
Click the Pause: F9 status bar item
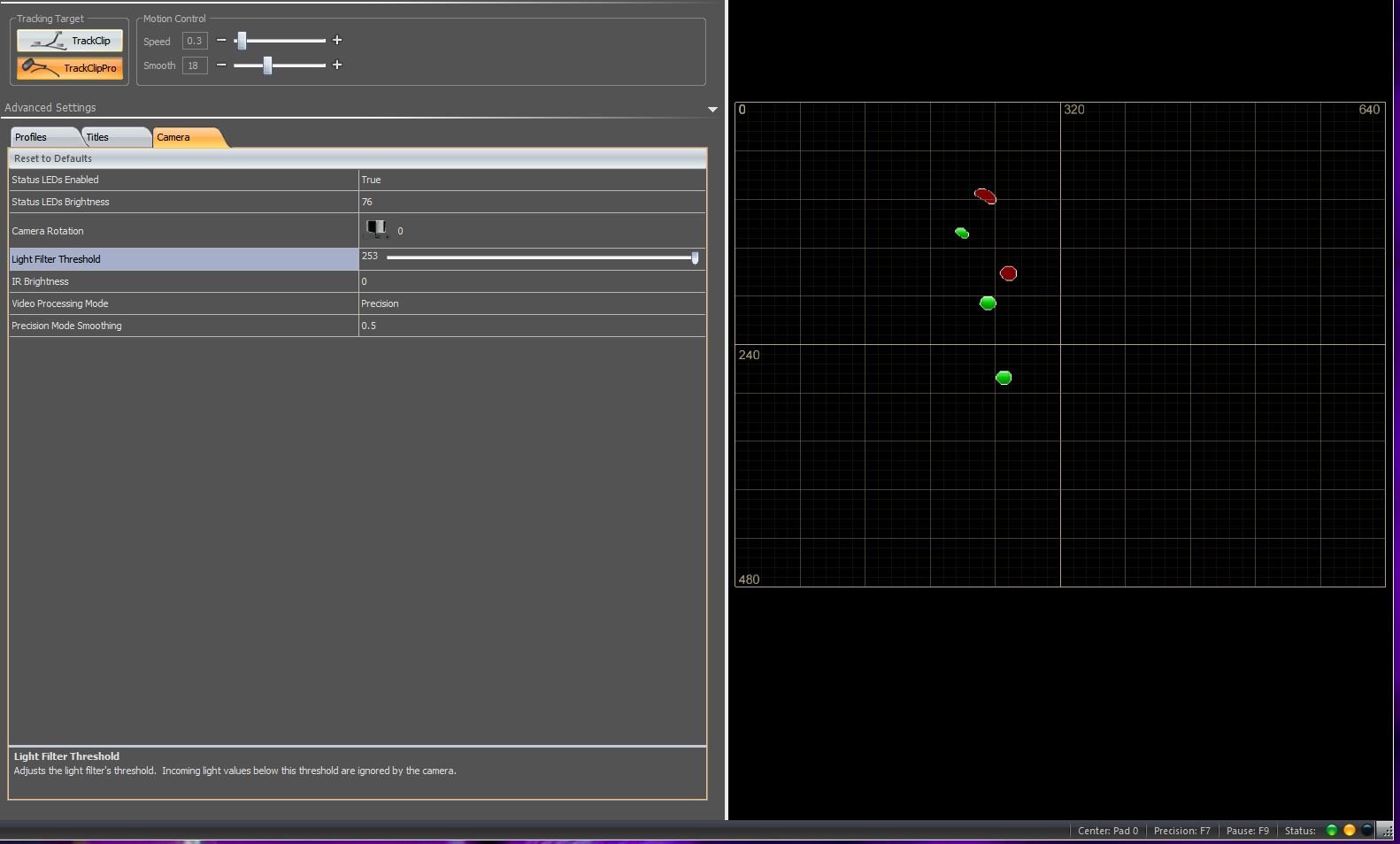[1247, 831]
